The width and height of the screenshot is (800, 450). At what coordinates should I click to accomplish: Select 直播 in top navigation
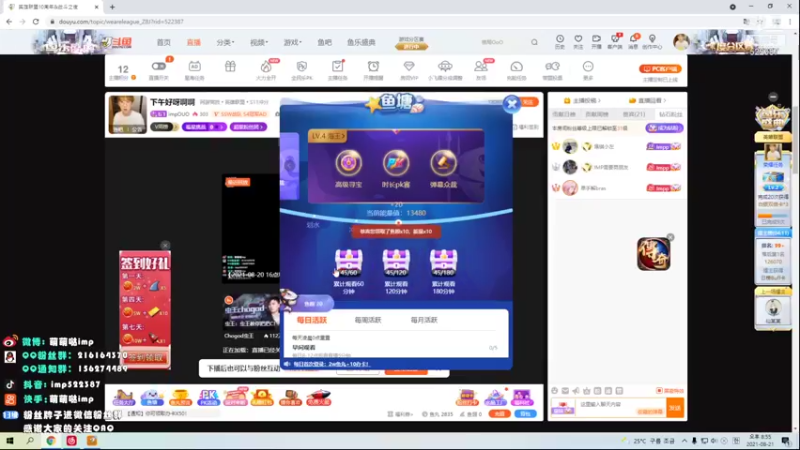[x=194, y=42]
